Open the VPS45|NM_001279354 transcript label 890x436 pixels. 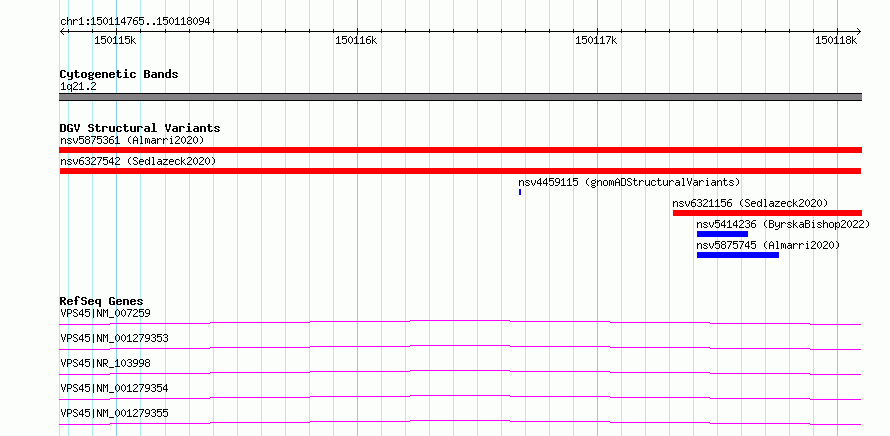point(114,388)
